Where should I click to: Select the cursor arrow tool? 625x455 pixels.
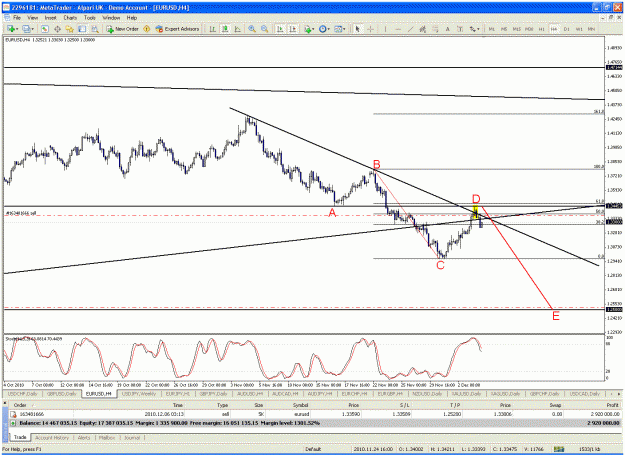pos(358,29)
